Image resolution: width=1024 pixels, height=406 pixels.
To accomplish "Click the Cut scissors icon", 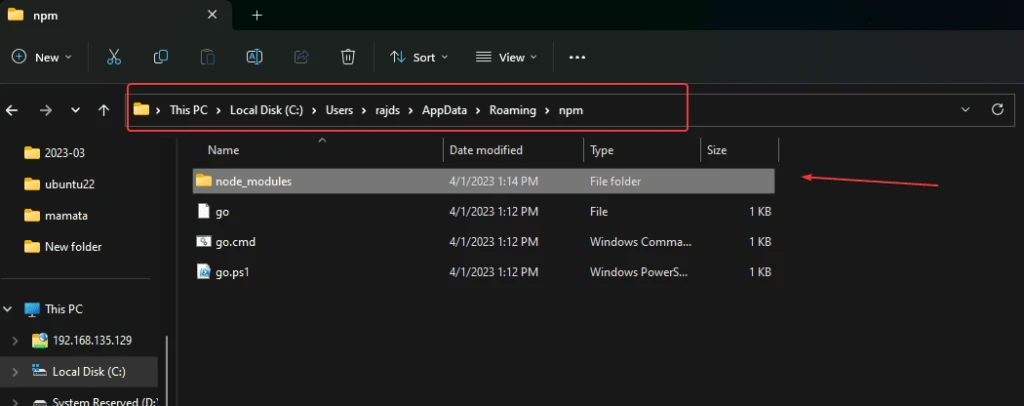I will tap(114, 57).
